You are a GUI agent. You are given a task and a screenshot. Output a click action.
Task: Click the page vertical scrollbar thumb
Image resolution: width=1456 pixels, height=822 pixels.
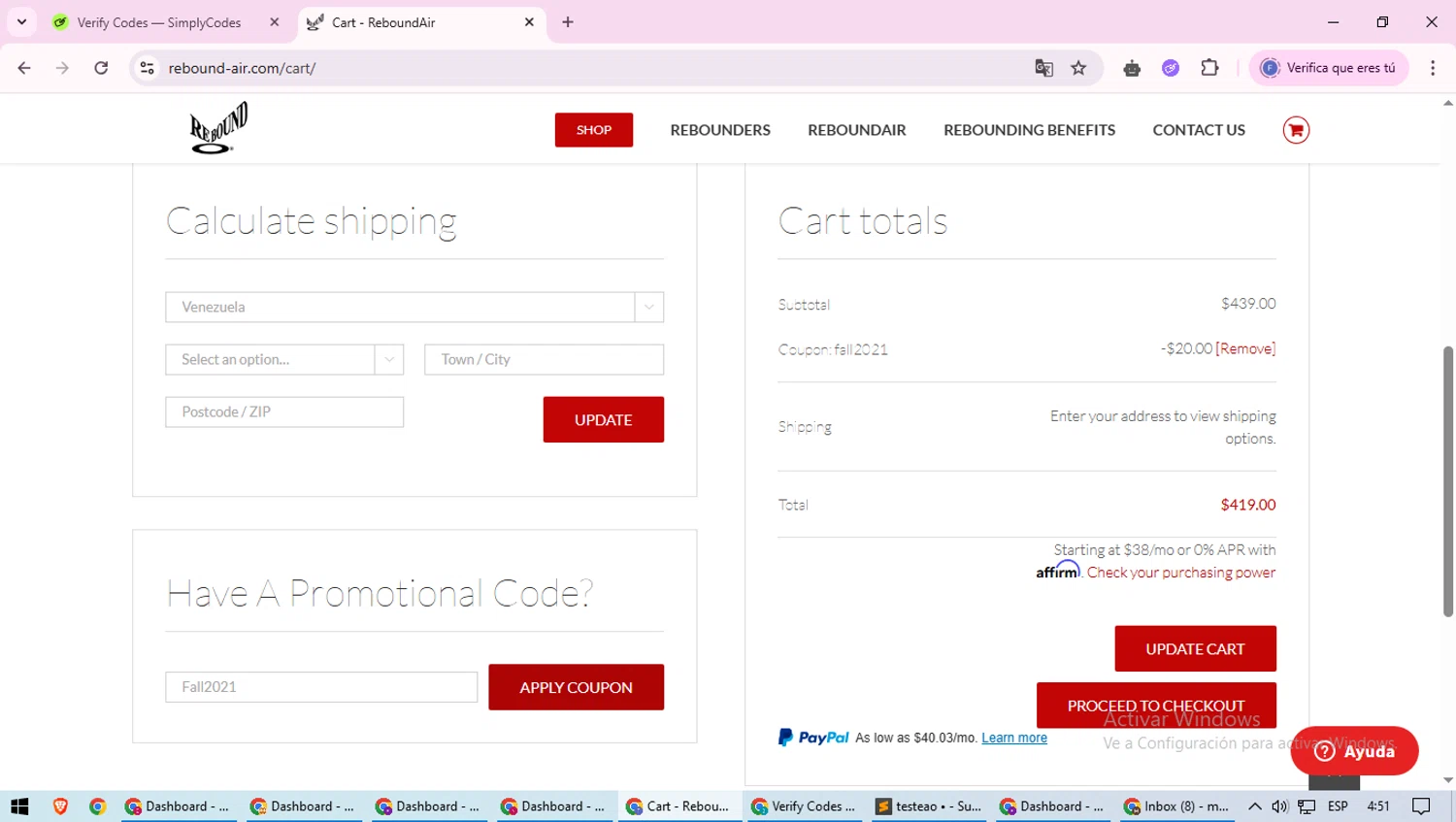pyautogui.click(x=1448, y=480)
